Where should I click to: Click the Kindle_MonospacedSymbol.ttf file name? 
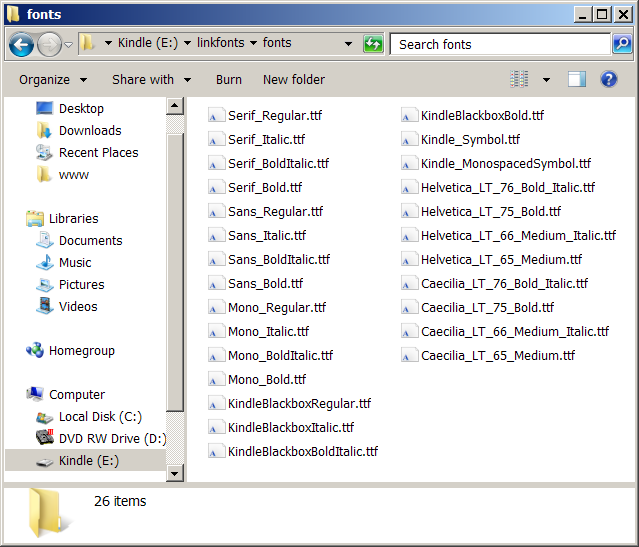tap(506, 163)
